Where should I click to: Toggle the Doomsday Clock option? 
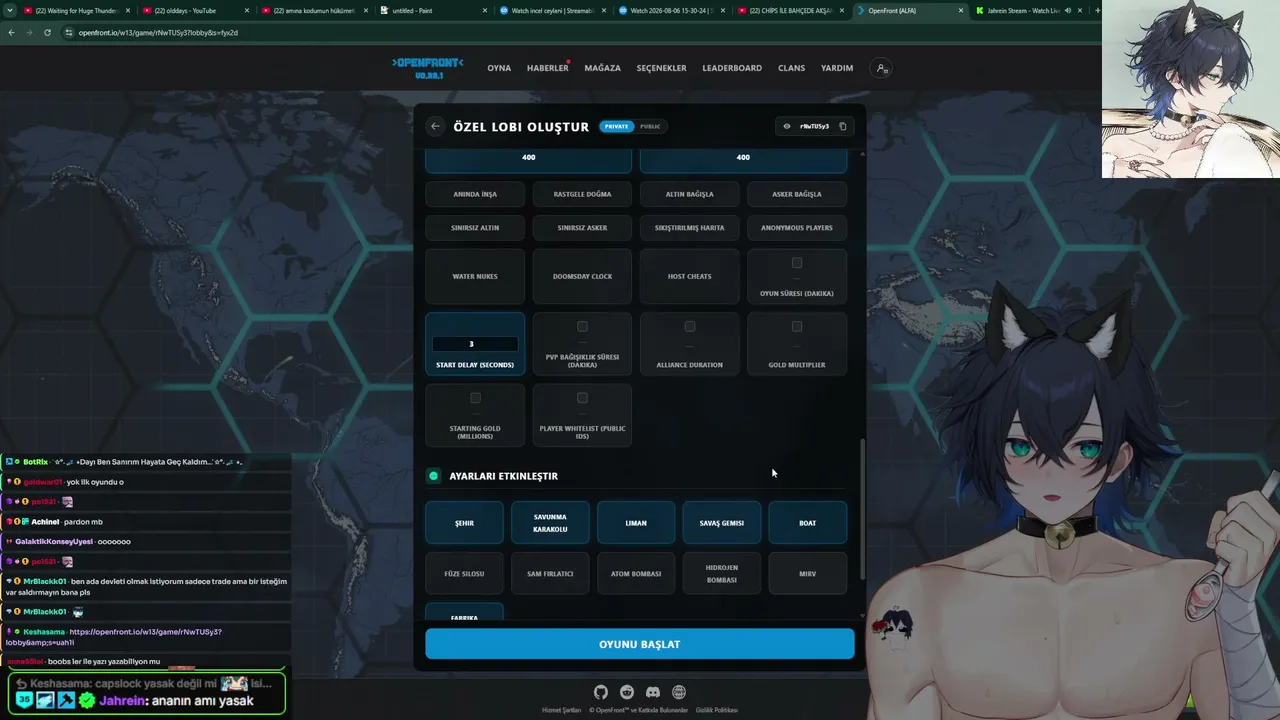coord(582,276)
